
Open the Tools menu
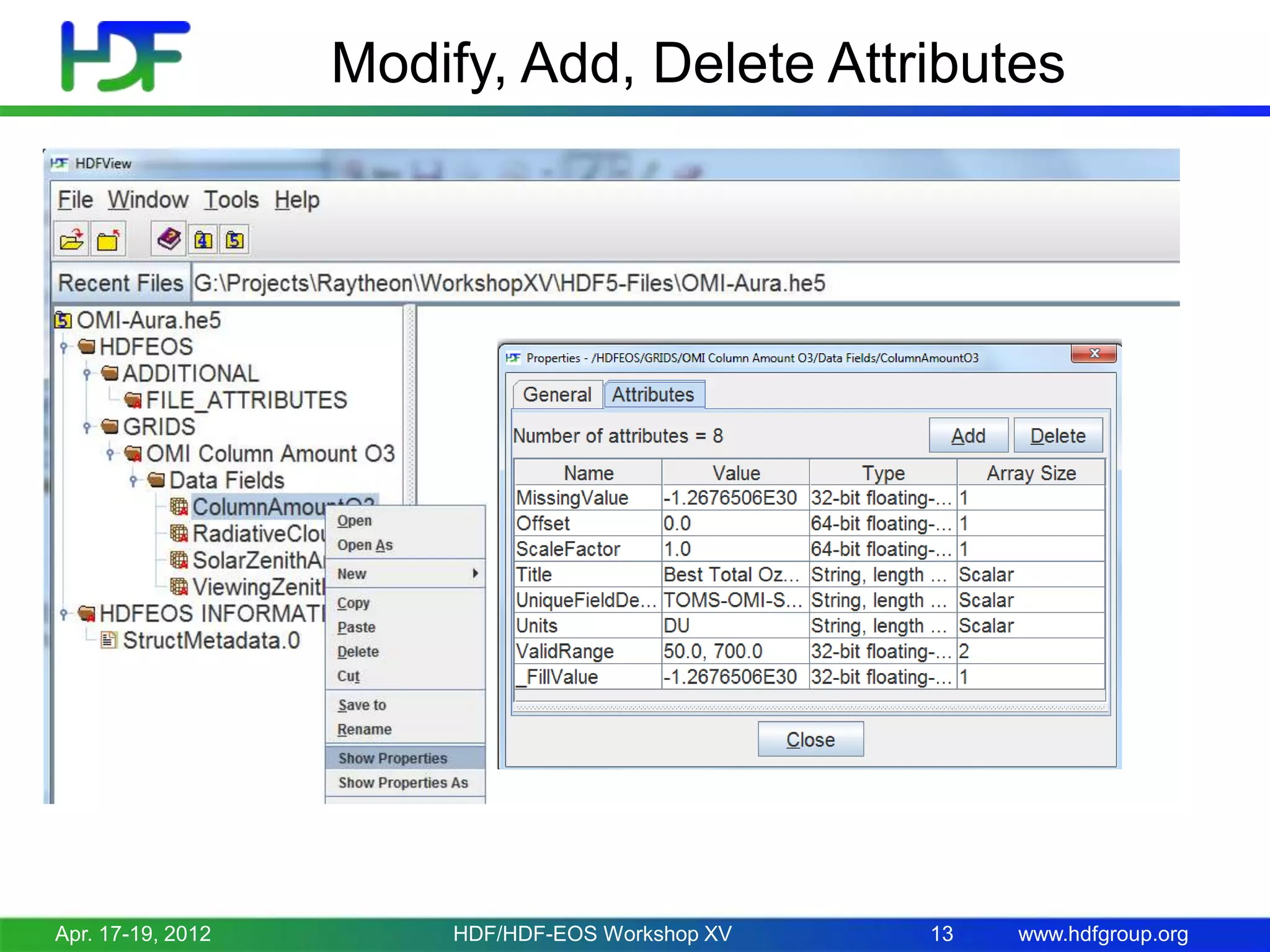click(231, 200)
